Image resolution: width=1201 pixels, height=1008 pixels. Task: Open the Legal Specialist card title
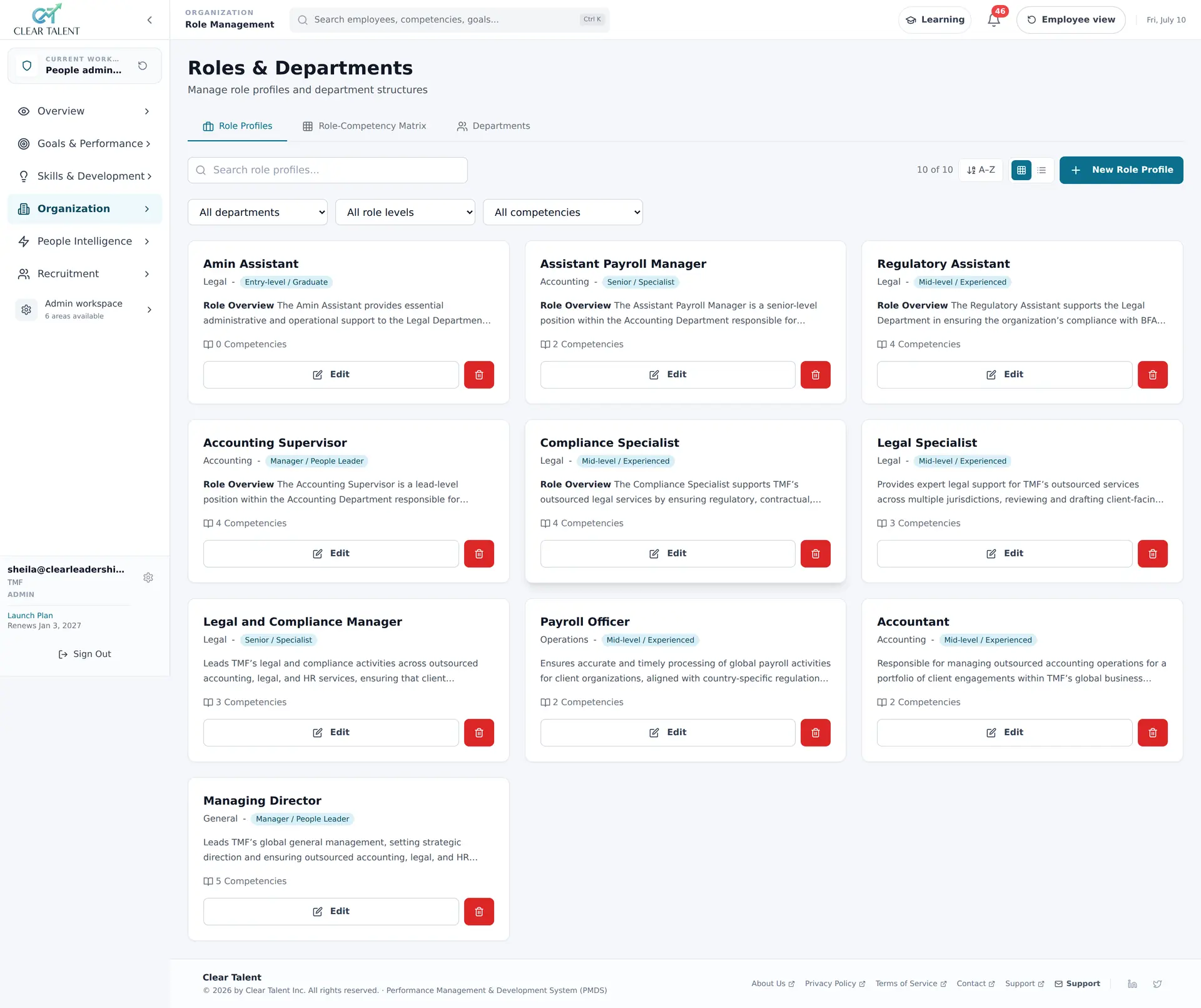click(x=926, y=443)
